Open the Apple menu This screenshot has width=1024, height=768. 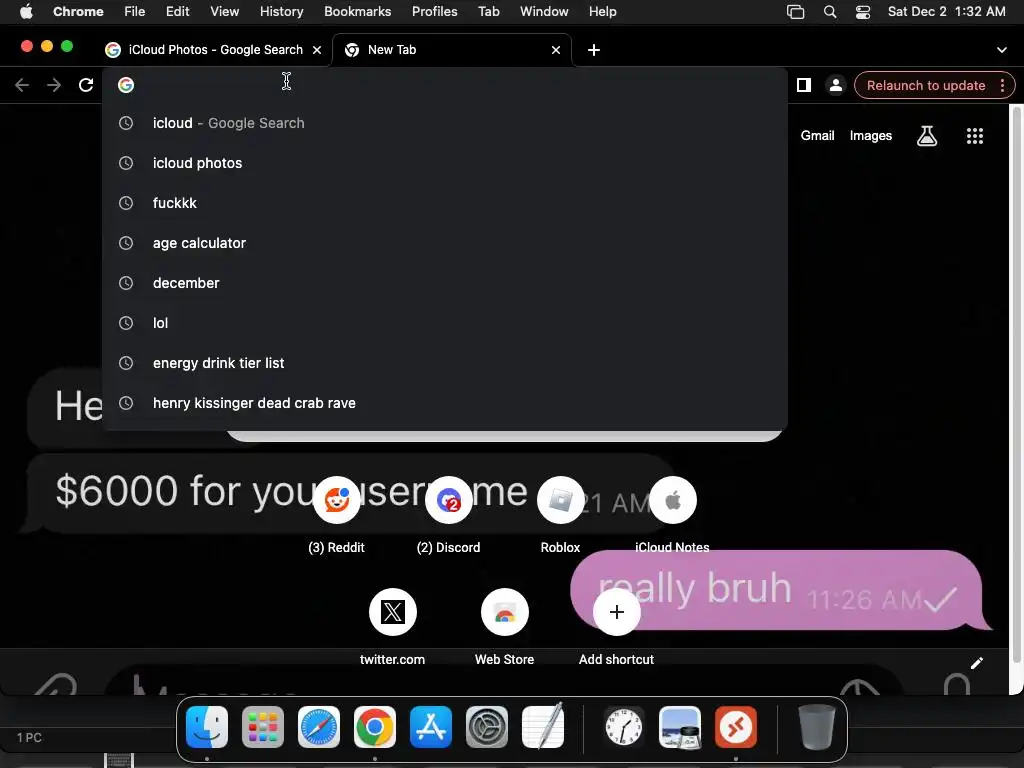26,12
